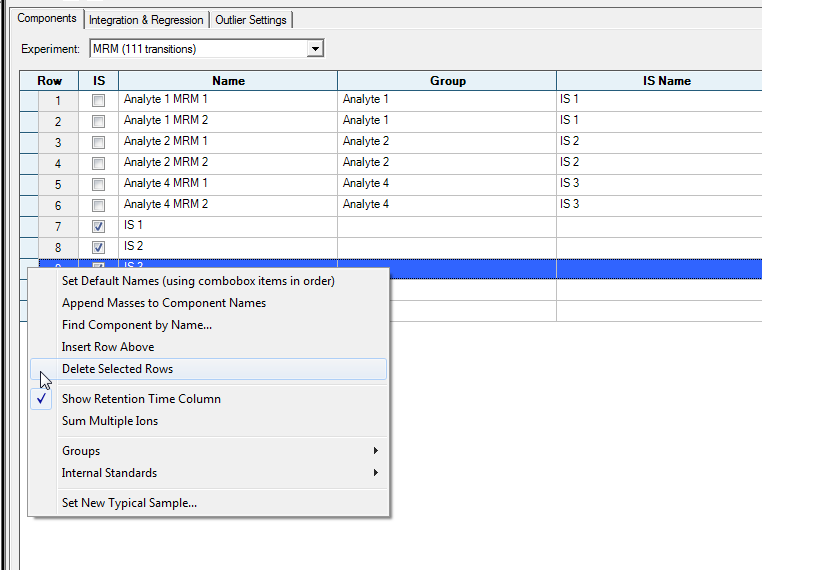Edit the Group cell for Analyte 2 MRM 1

click(446, 142)
